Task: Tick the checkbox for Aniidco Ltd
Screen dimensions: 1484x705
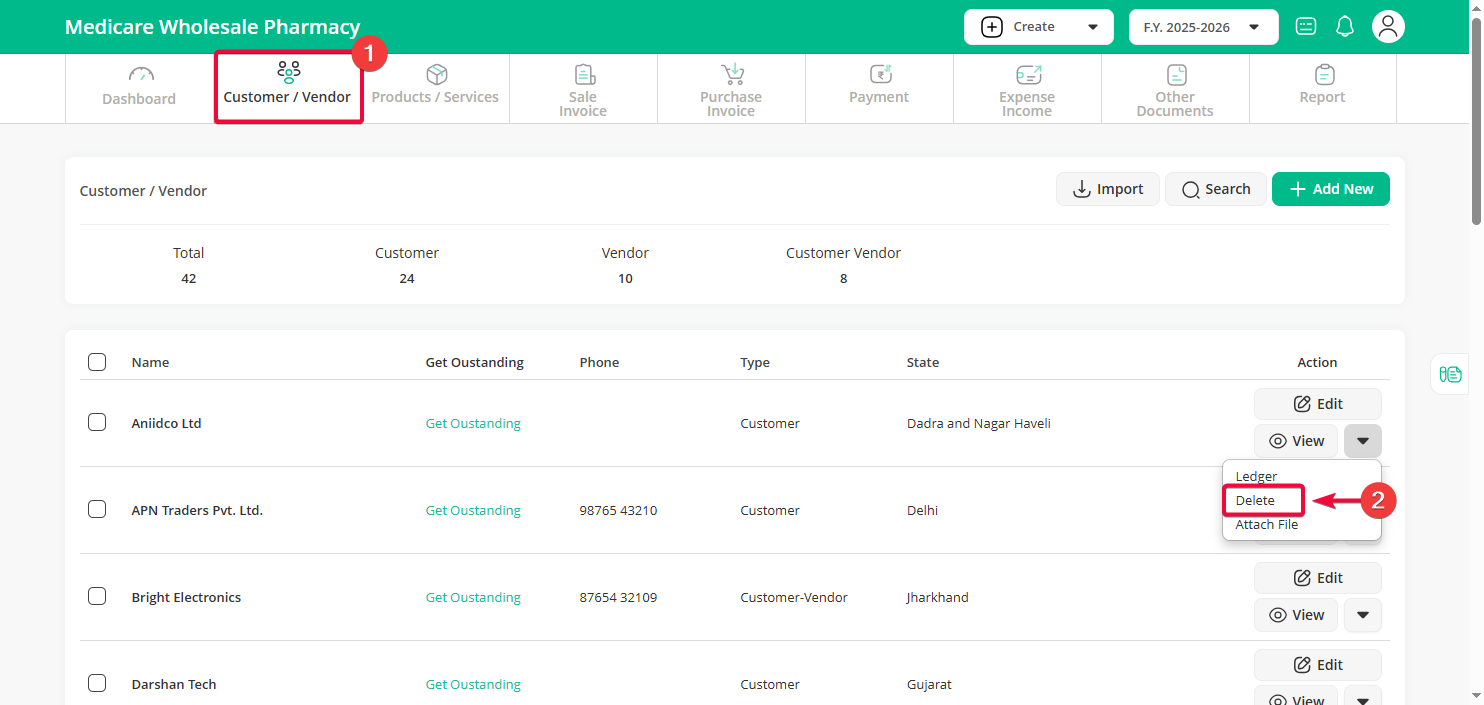Action: 97,422
